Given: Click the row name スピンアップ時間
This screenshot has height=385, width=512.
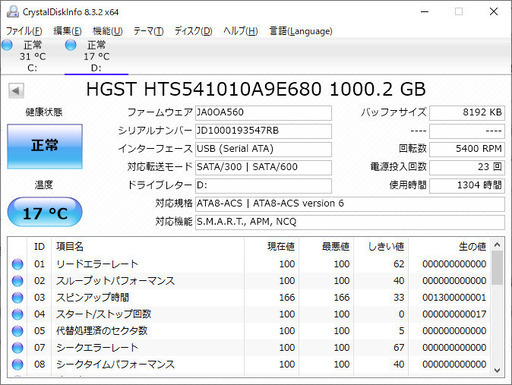Looking at the screenshot, I should [92, 298].
